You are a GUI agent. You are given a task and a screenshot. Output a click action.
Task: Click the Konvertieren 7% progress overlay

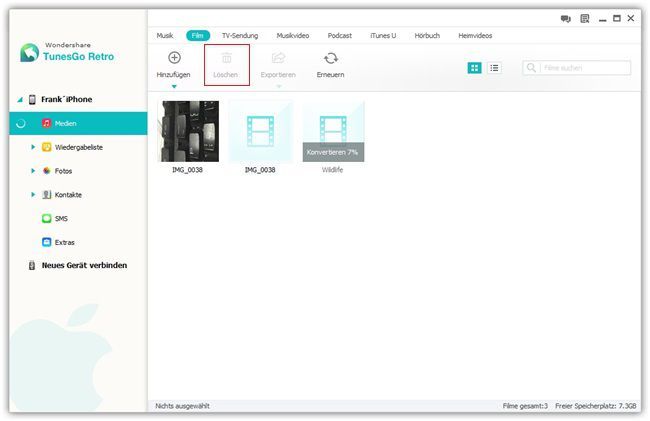[333, 152]
